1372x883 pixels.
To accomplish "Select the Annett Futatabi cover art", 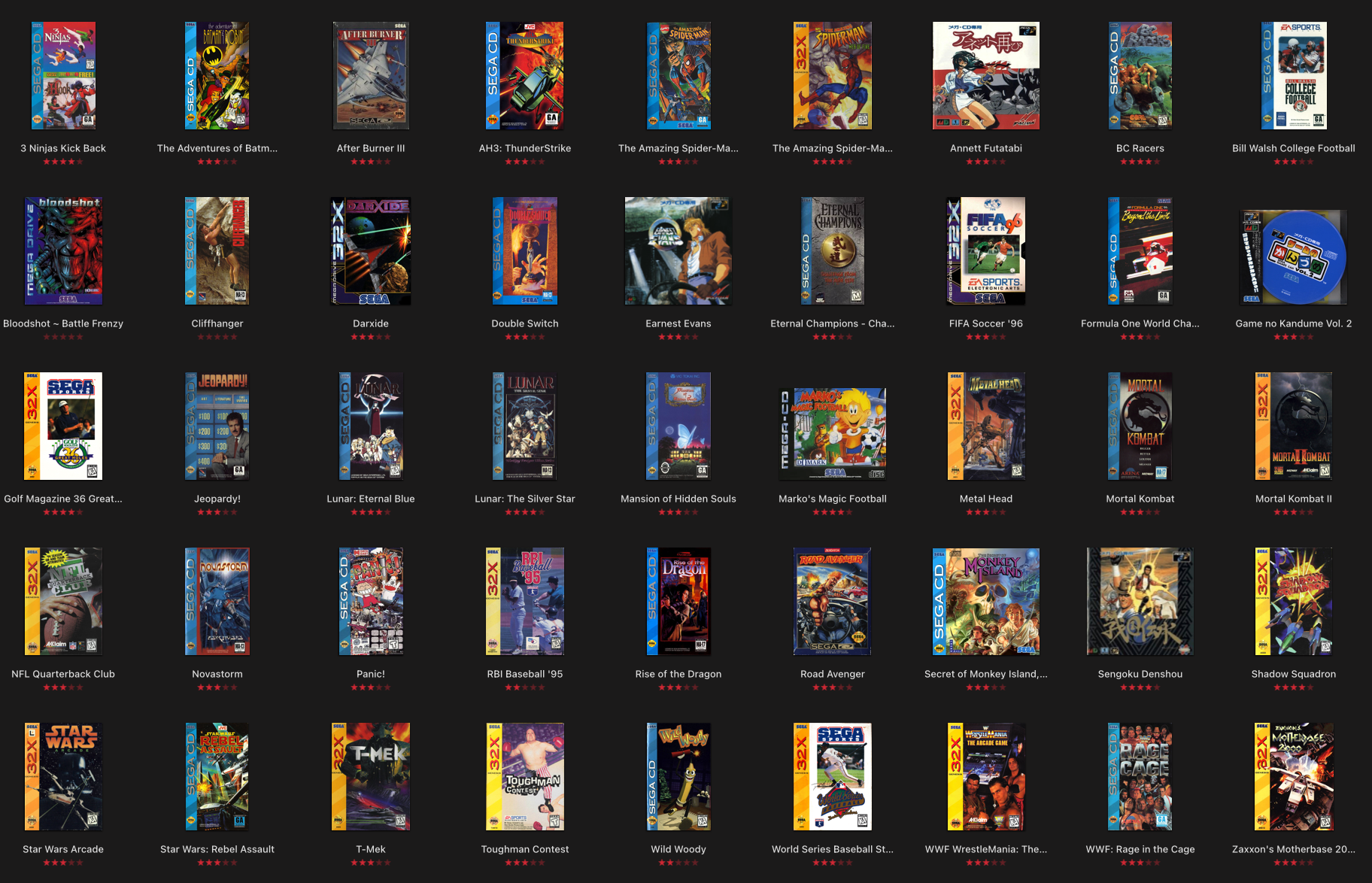I will [986, 75].
